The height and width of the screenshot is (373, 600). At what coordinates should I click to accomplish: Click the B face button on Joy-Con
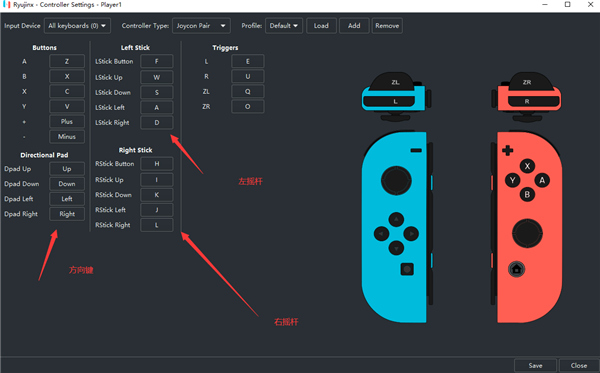527,194
